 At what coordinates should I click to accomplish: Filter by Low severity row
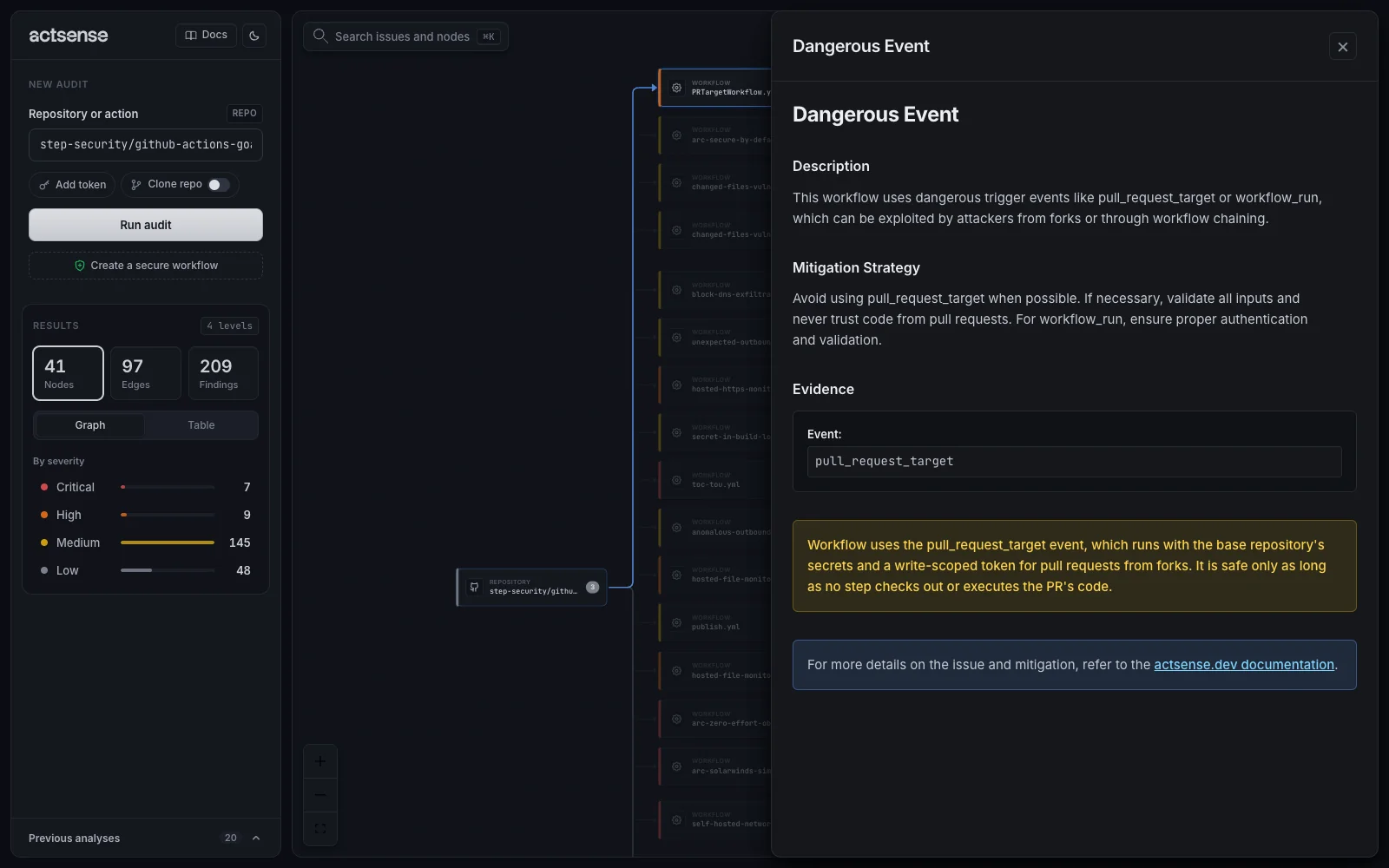pos(146,570)
